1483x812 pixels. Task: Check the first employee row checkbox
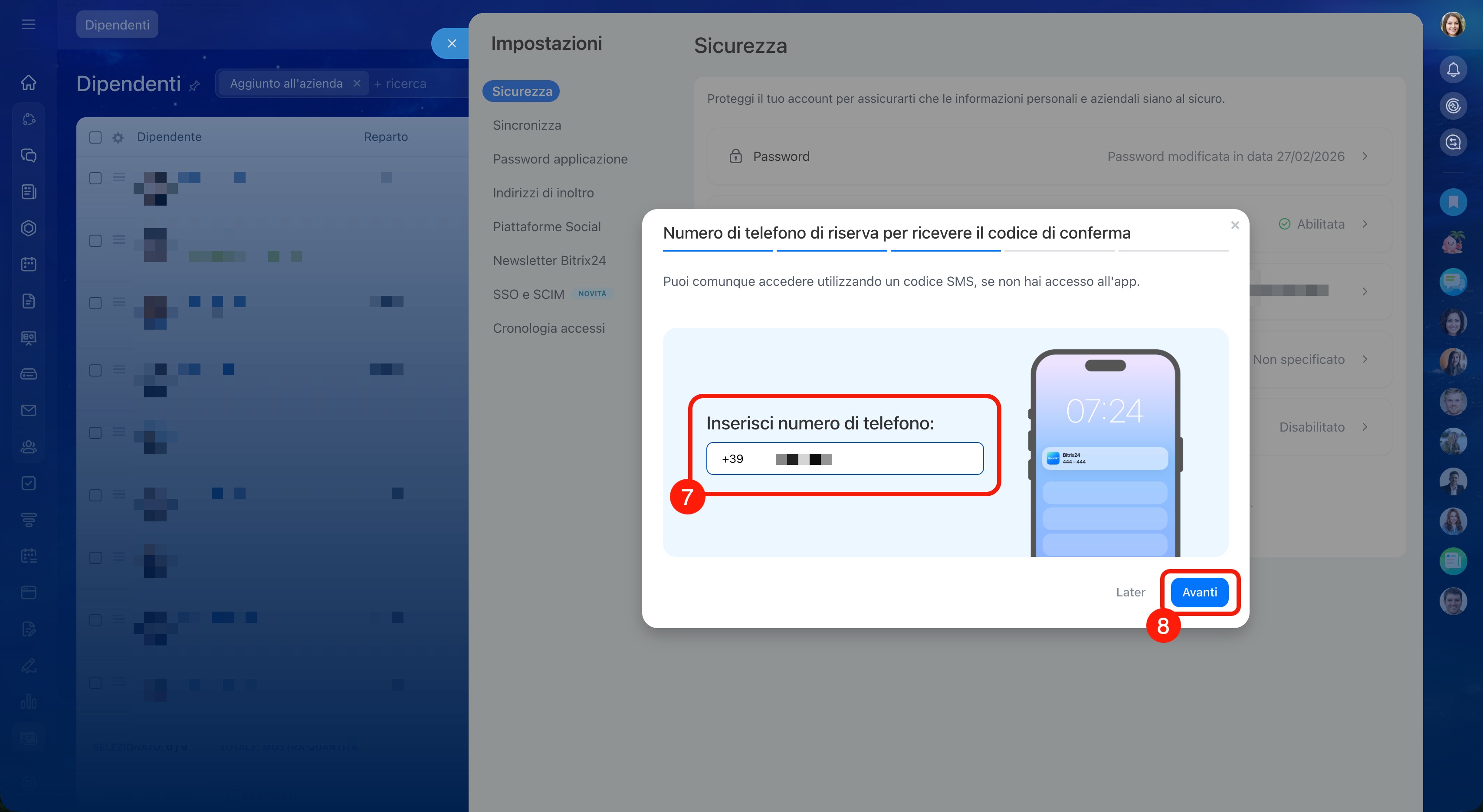pyautogui.click(x=95, y=178)
